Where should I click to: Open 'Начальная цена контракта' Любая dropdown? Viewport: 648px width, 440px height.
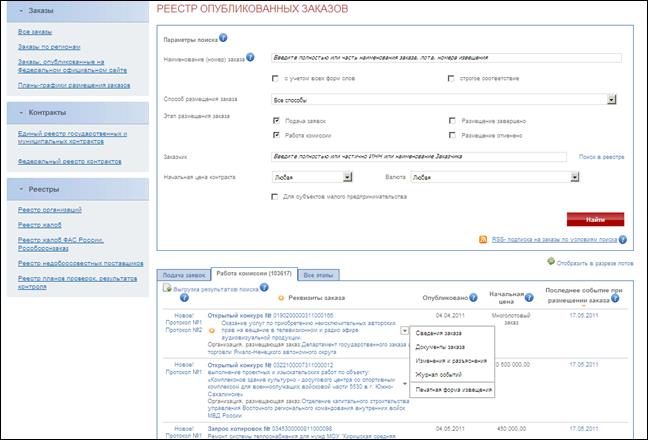coord(348,177)
